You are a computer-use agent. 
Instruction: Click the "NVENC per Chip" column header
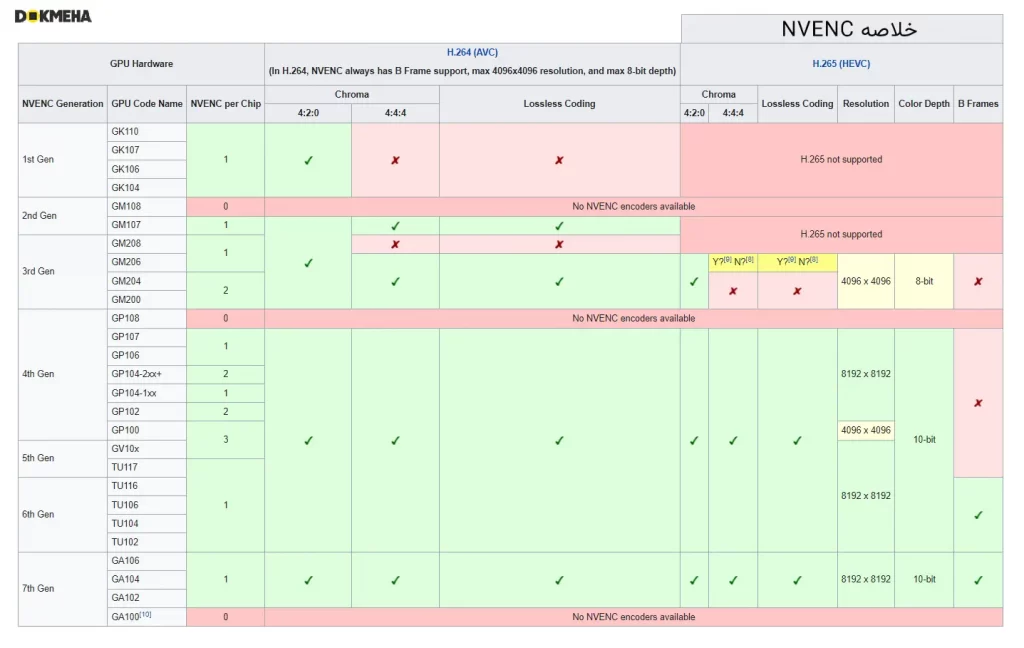coord(225,103)
